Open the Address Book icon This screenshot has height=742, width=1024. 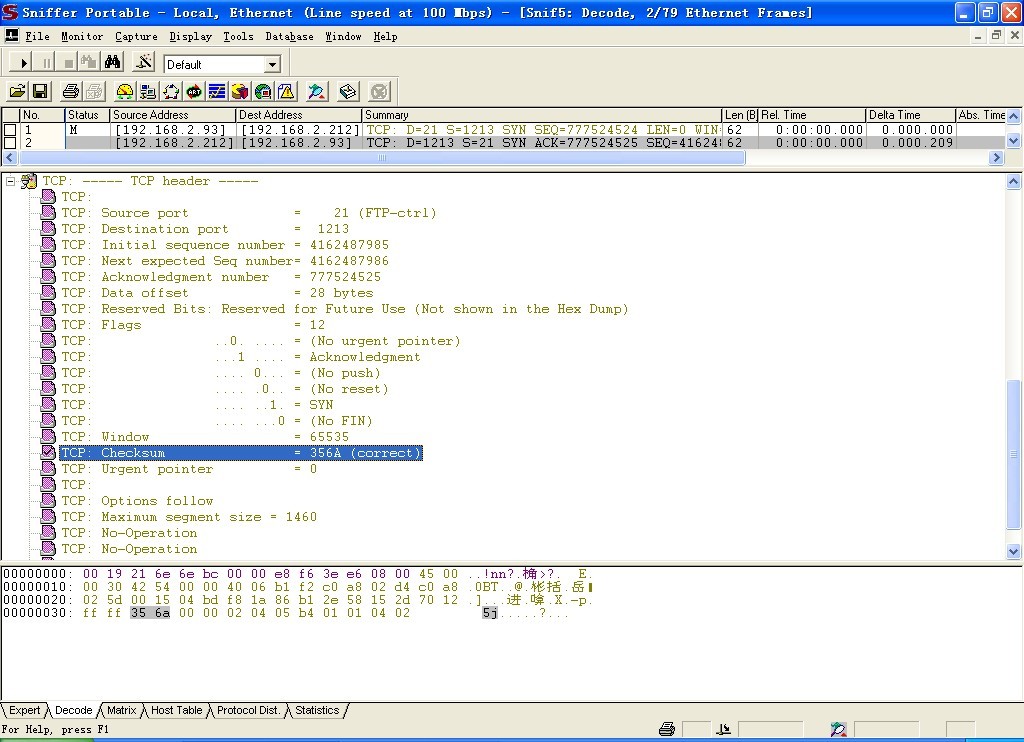coord(348,91)
